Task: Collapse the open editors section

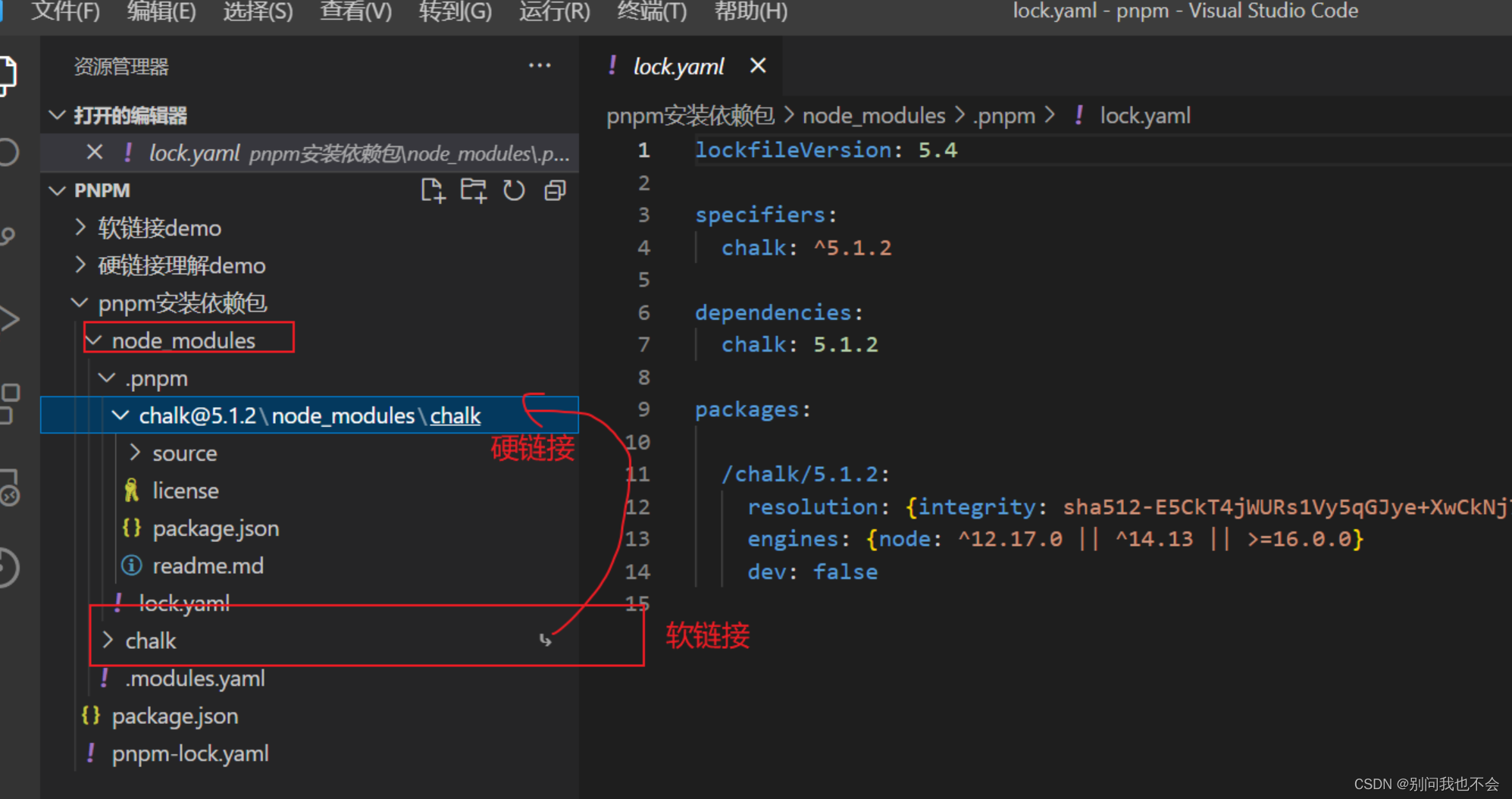Action: (x=57, y=115)
